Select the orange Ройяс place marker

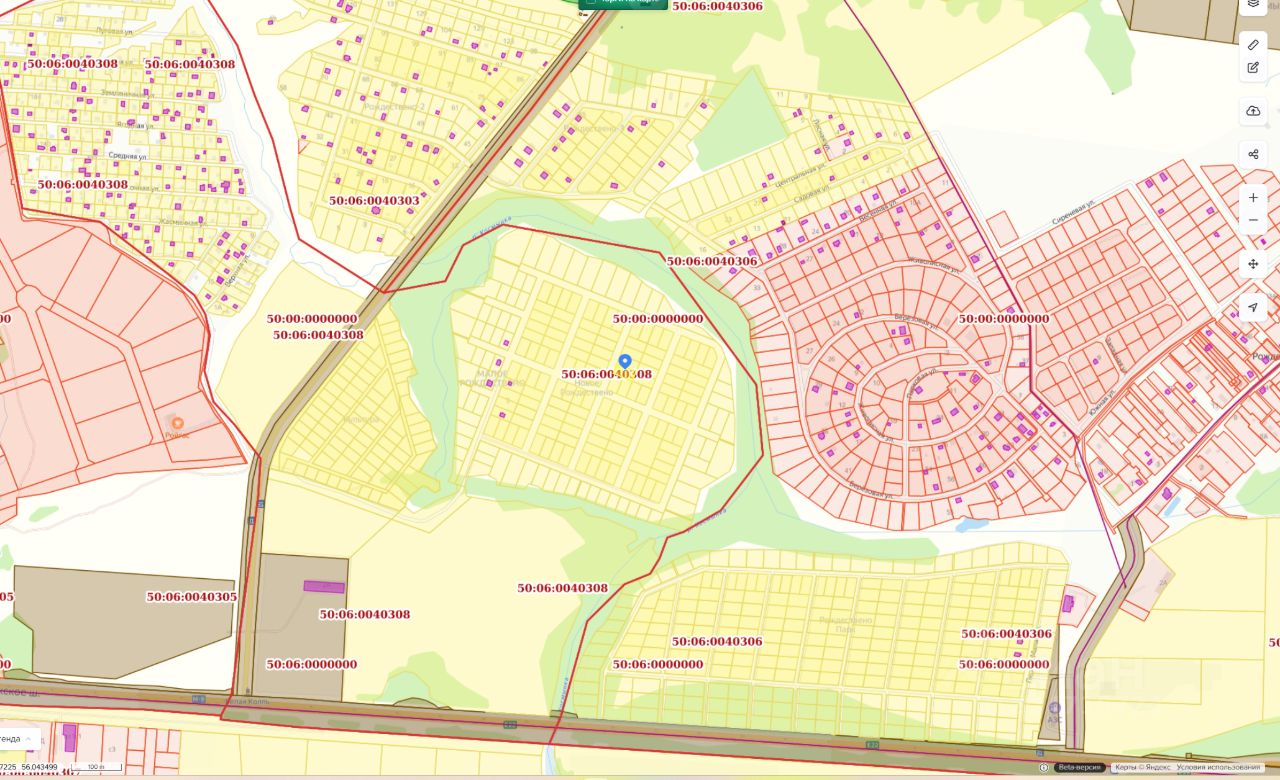pyautogui.click(x=177, y=423)
